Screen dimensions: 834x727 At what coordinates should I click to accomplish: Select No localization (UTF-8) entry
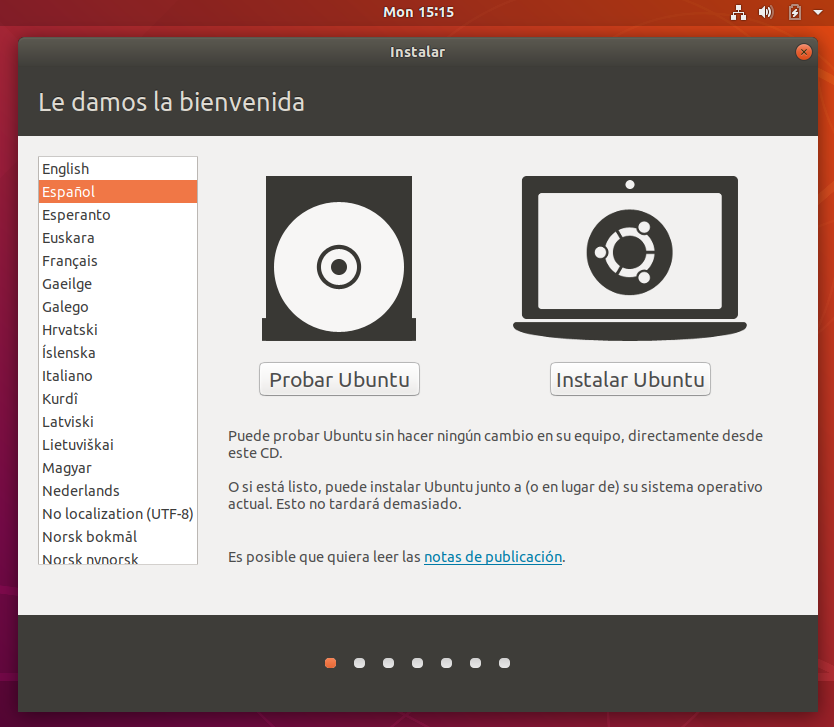pos(118,514)
